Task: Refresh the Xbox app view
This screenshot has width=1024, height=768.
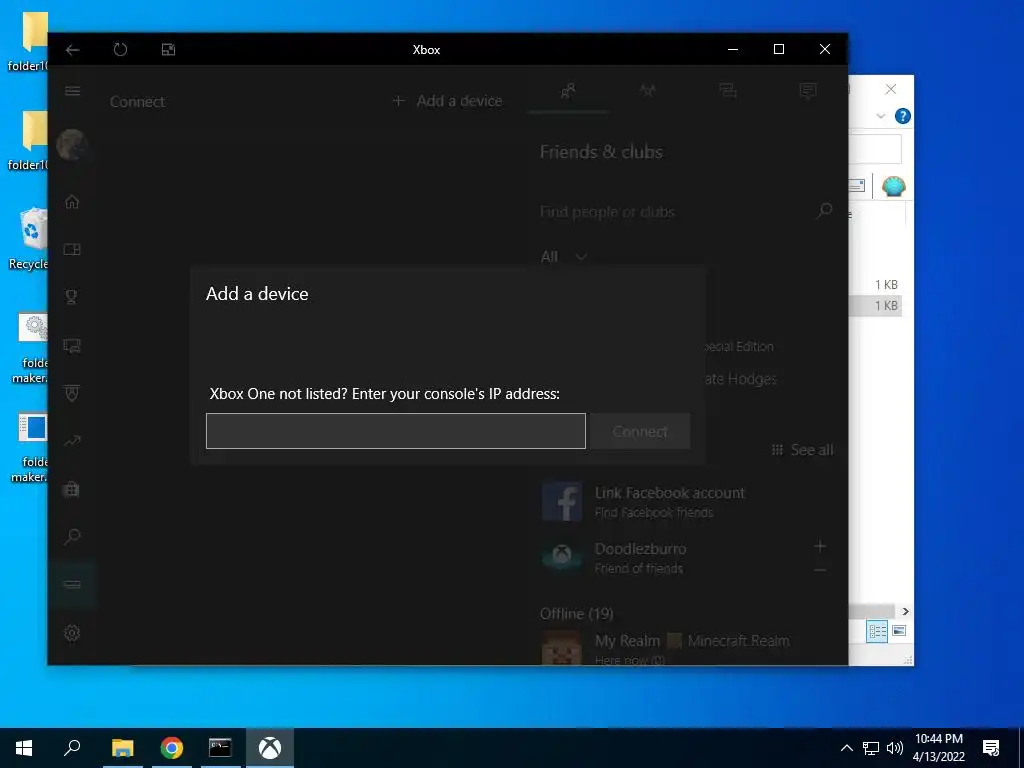Action: 120,50
